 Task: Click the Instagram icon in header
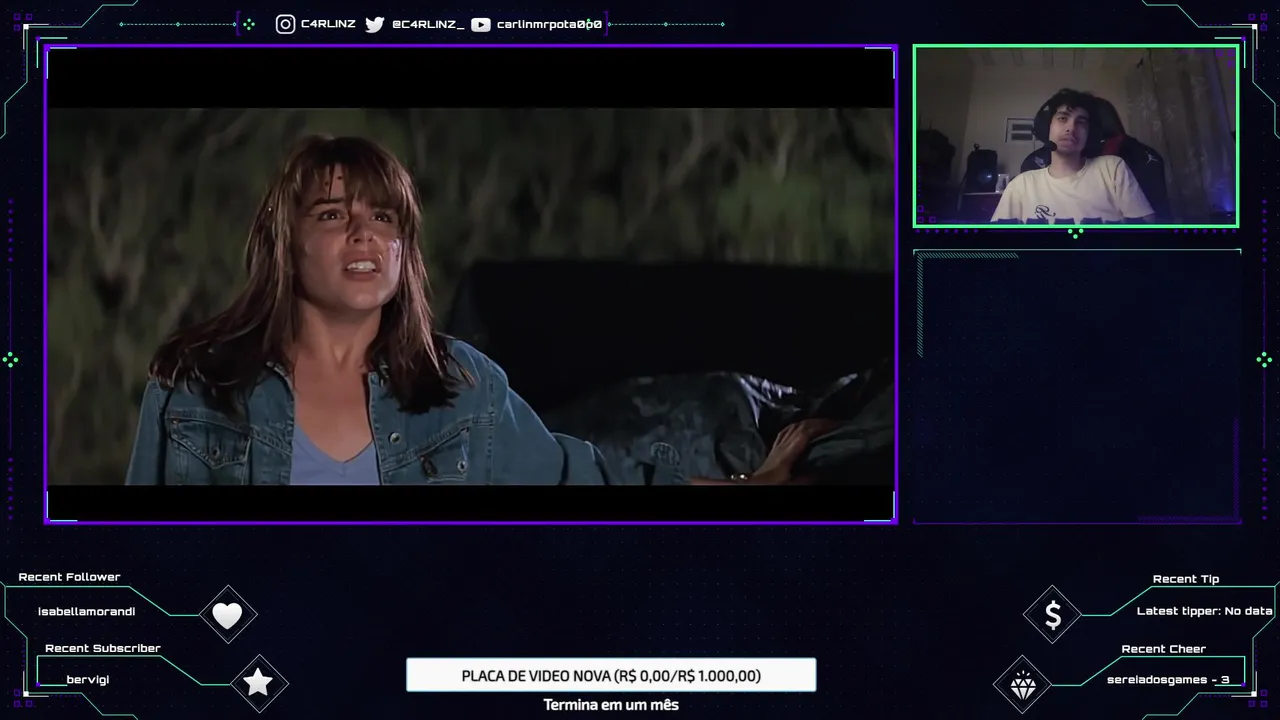pos(286,24)
